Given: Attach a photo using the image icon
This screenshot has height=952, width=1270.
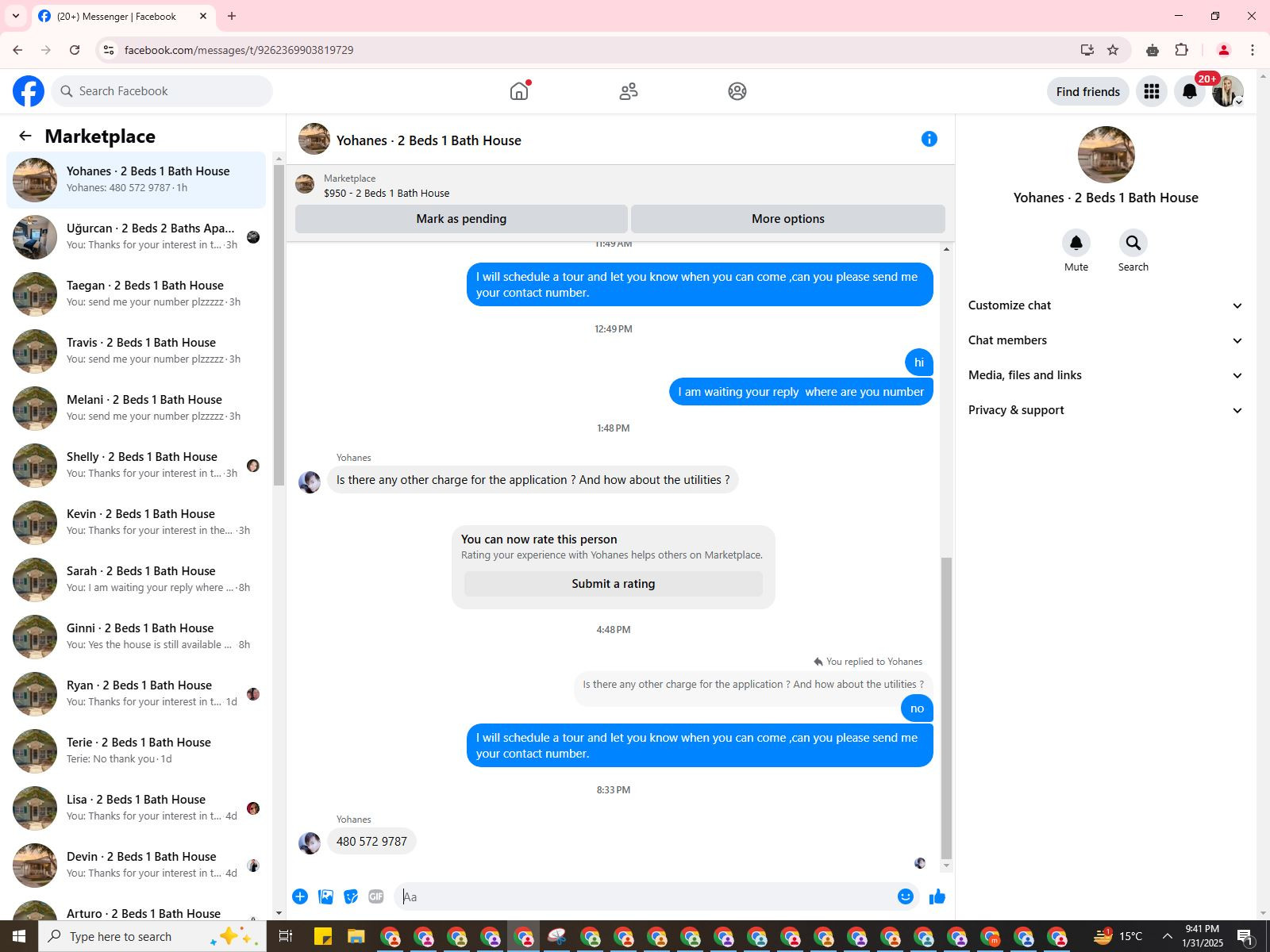Looking at the screenshot, I should click(x=325, y=896).
